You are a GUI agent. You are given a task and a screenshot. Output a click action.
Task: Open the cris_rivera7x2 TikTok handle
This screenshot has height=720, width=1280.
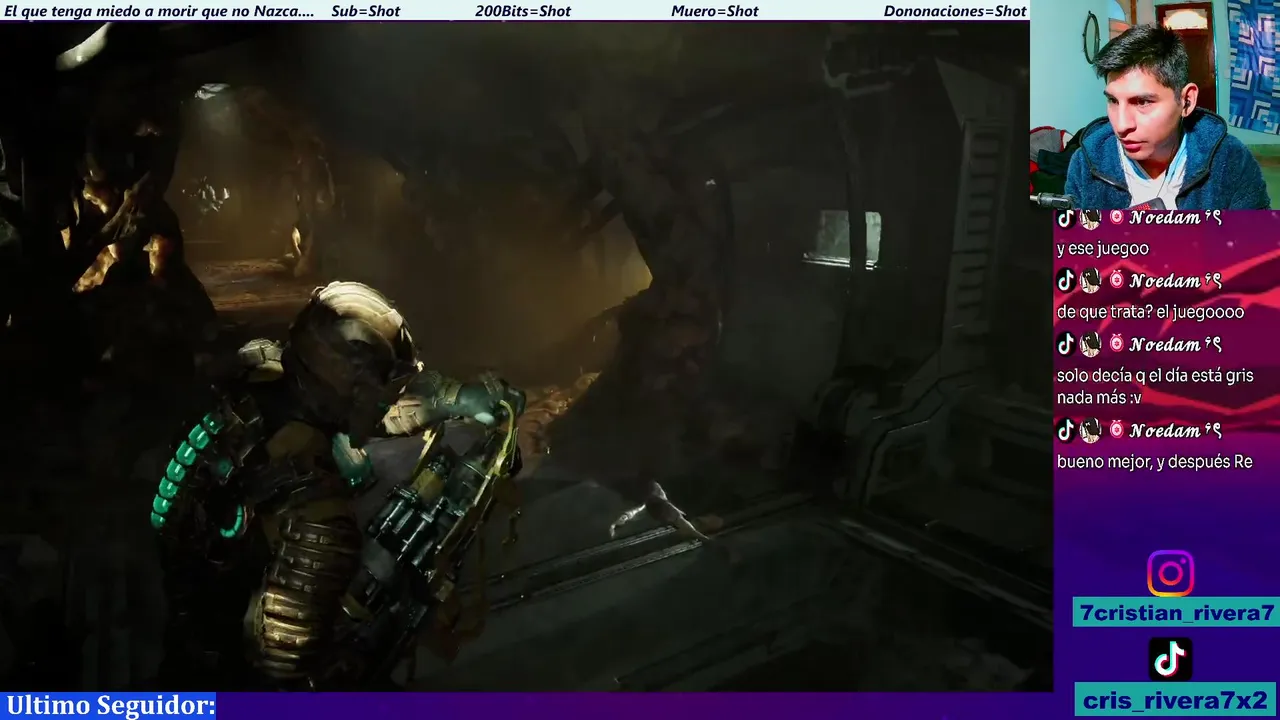coord(1176,700)
